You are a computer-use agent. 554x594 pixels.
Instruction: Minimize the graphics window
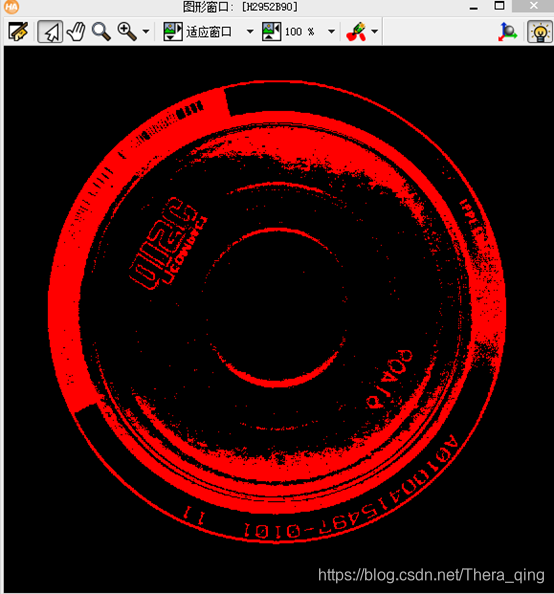474,8
